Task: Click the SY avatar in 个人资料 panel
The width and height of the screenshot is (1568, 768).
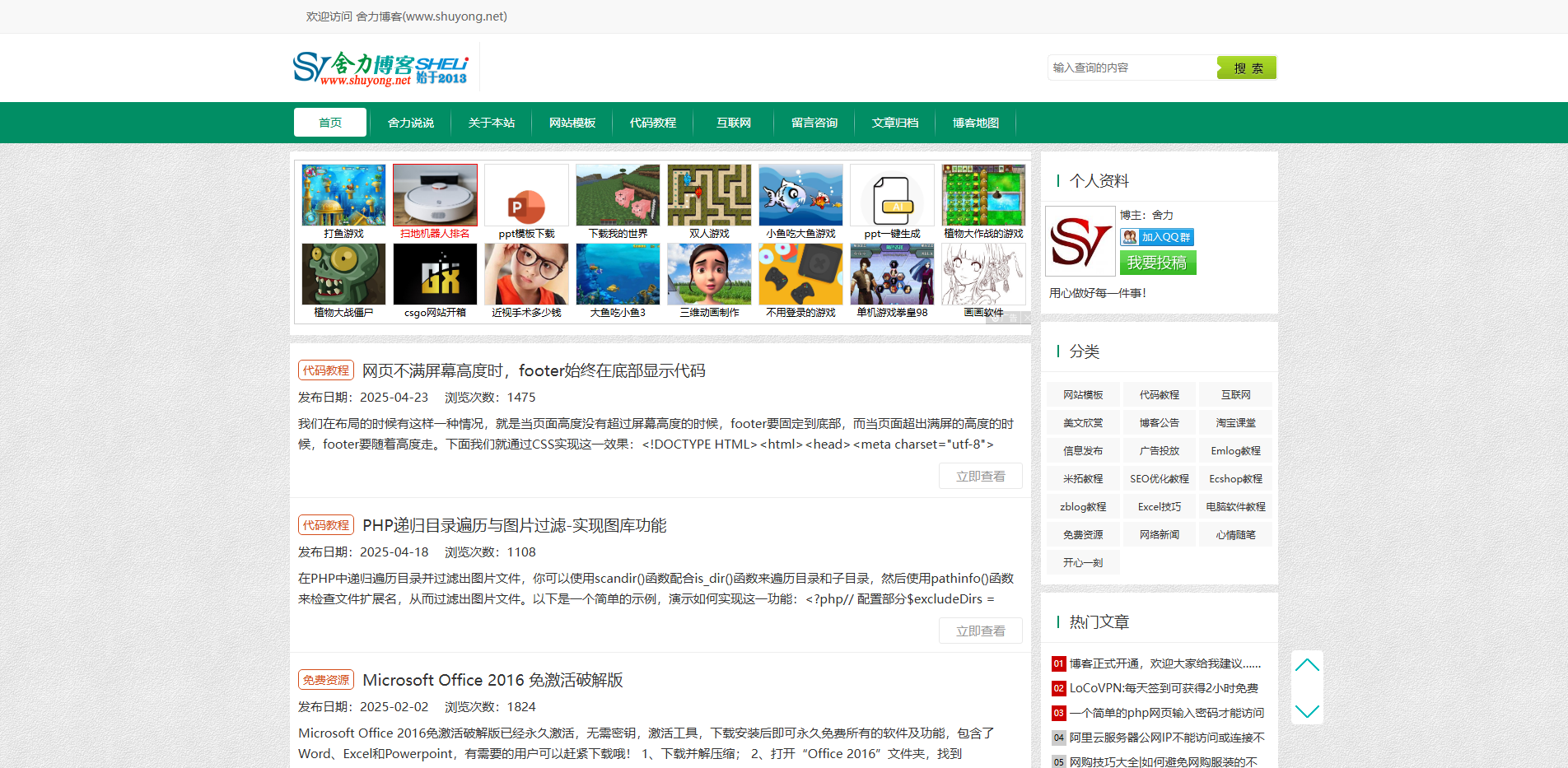Action: coord(1080,240)
